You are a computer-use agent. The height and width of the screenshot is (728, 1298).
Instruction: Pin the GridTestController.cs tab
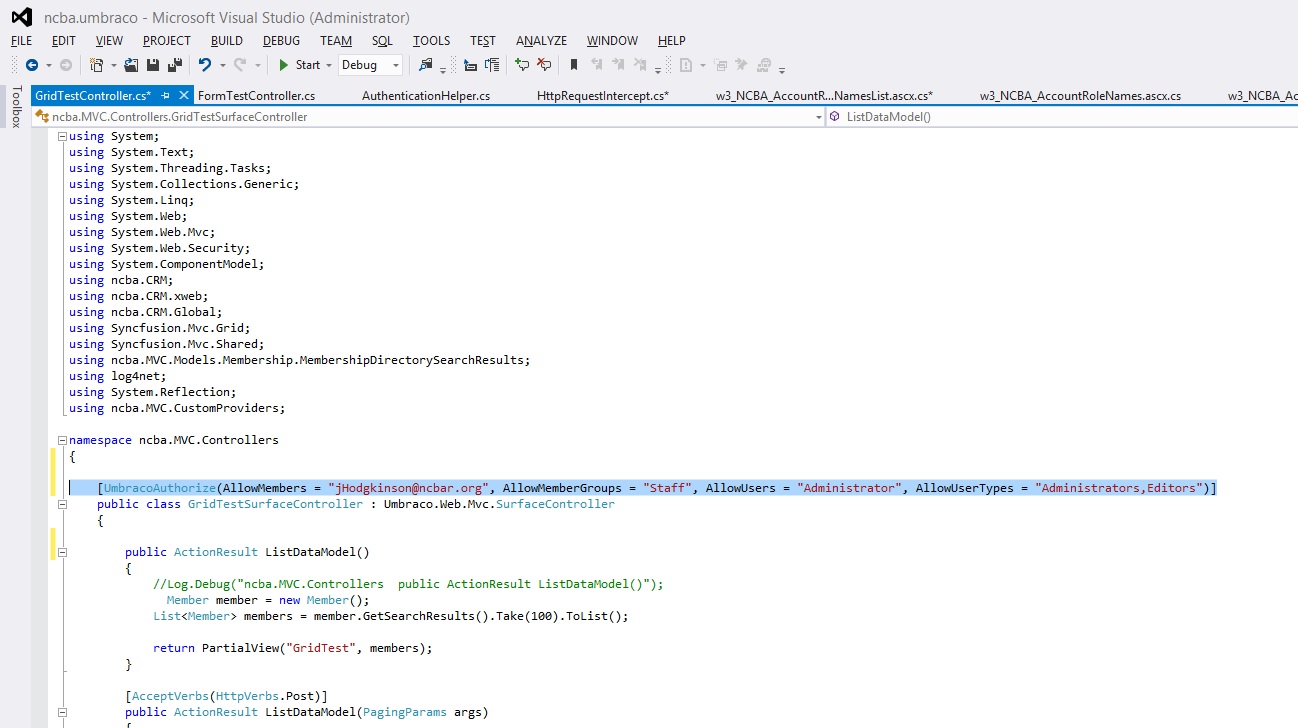pyautogui.click(x=166, y=96)
